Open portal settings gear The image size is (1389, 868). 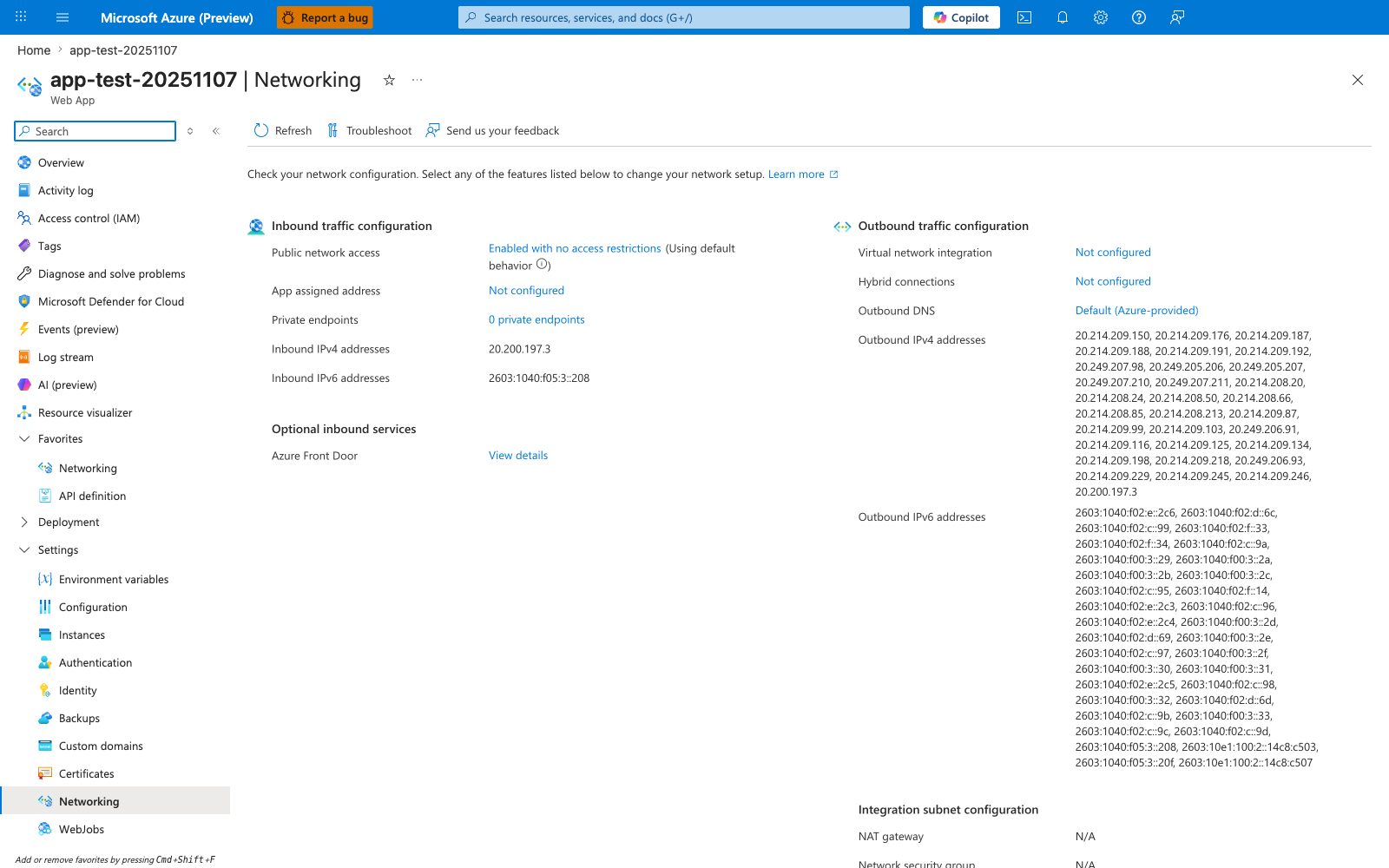1101,17
